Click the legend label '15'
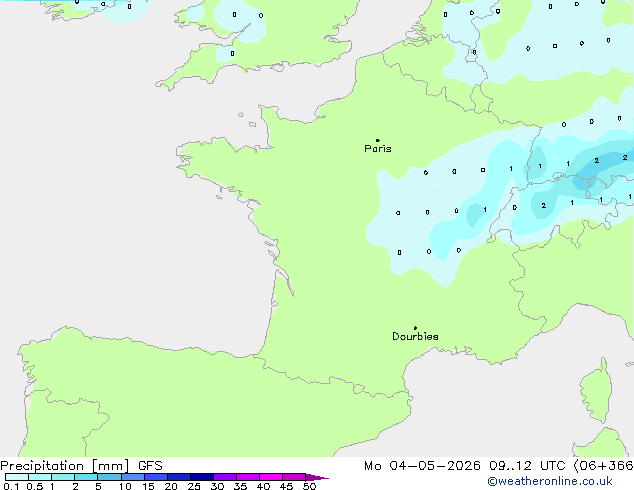 [148, 486]
